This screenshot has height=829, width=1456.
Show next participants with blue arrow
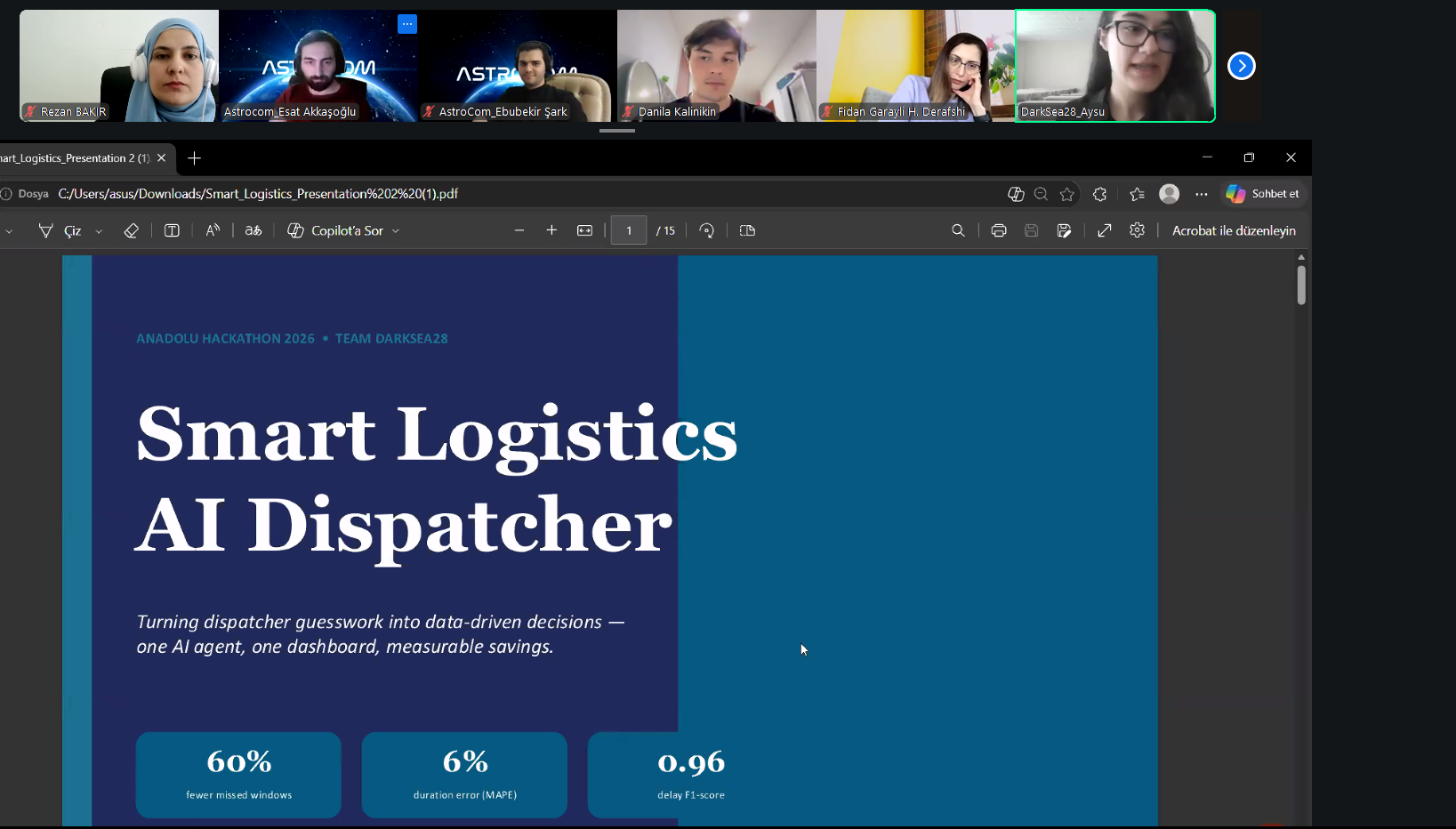pyautogui.click(x=1241, y=66)
